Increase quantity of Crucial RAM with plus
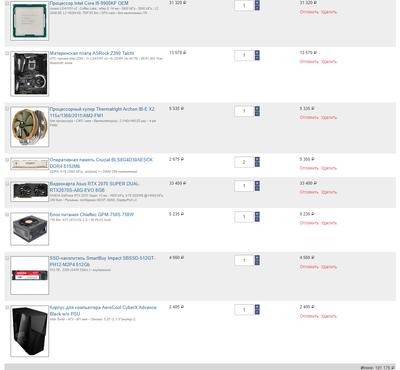400x370 pixels. (x=257, y=159)
